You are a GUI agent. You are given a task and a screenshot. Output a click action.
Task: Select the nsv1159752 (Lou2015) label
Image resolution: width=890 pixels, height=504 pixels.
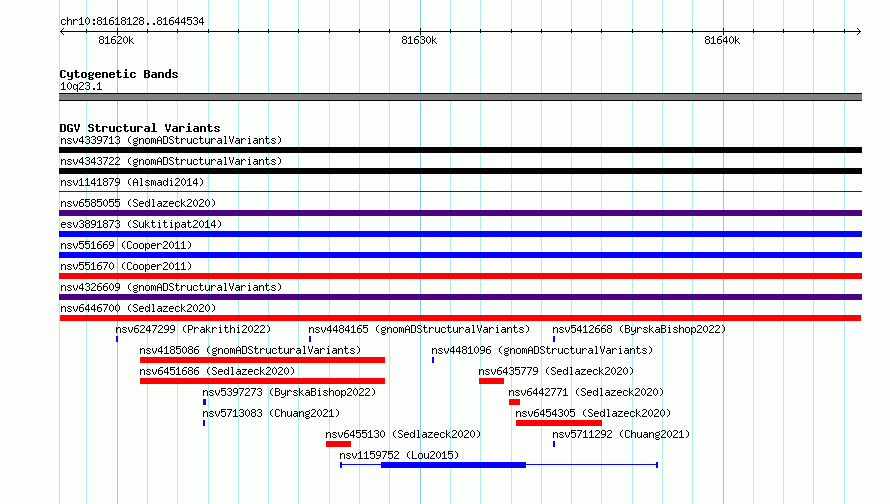[399, 455]
